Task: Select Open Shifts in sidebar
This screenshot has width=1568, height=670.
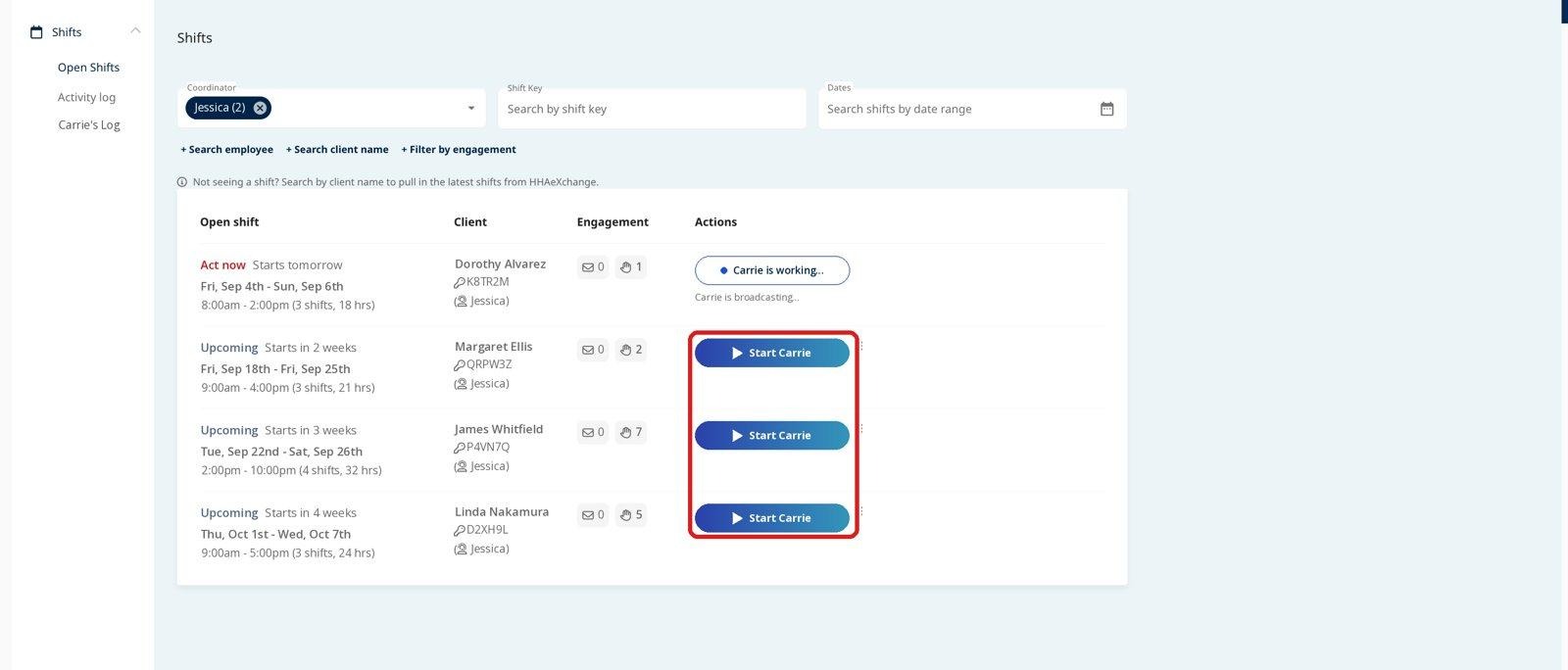Action: click(88, 68)
